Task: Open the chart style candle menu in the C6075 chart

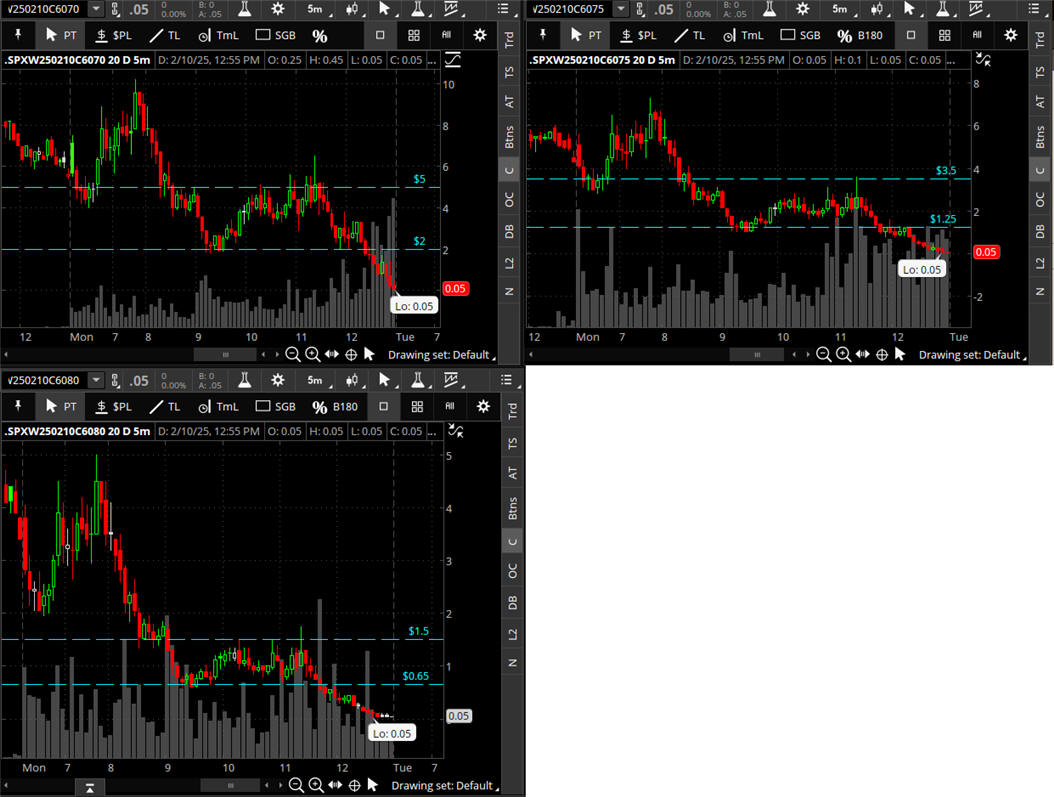Action: tap(877, 9)
